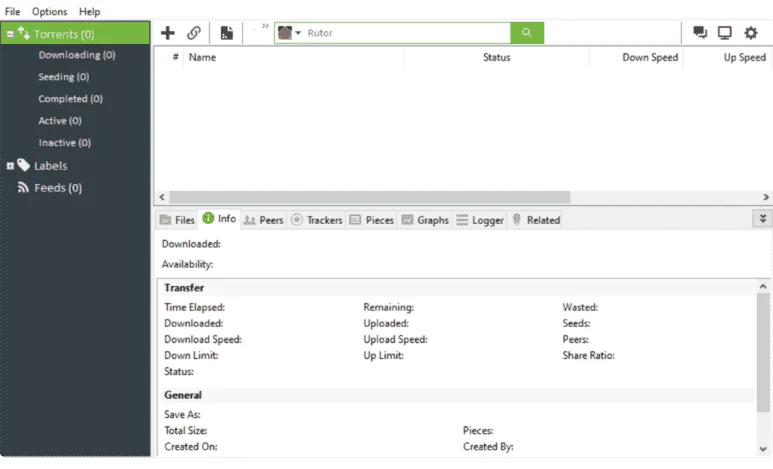Click the Info panel's down arrow
This screenshot has width=773, height=469.
point(763,449)
